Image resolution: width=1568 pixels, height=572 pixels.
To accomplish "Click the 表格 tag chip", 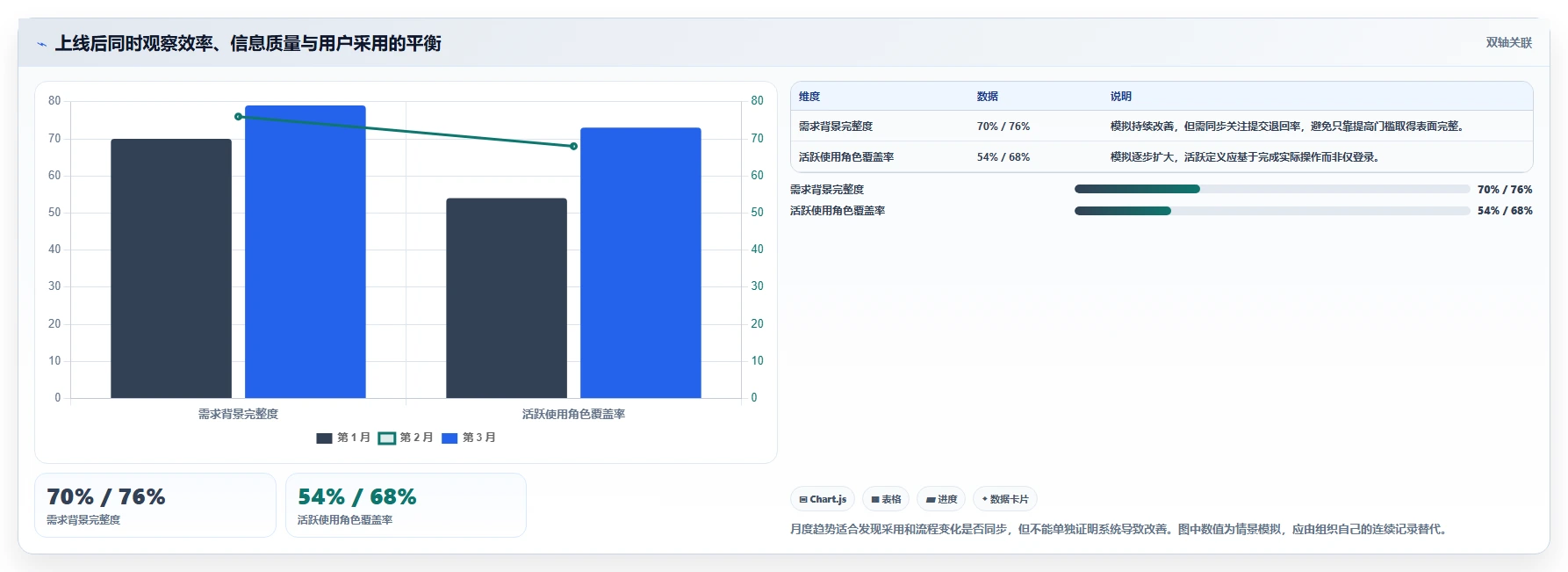I will click(x=886, y=499).
